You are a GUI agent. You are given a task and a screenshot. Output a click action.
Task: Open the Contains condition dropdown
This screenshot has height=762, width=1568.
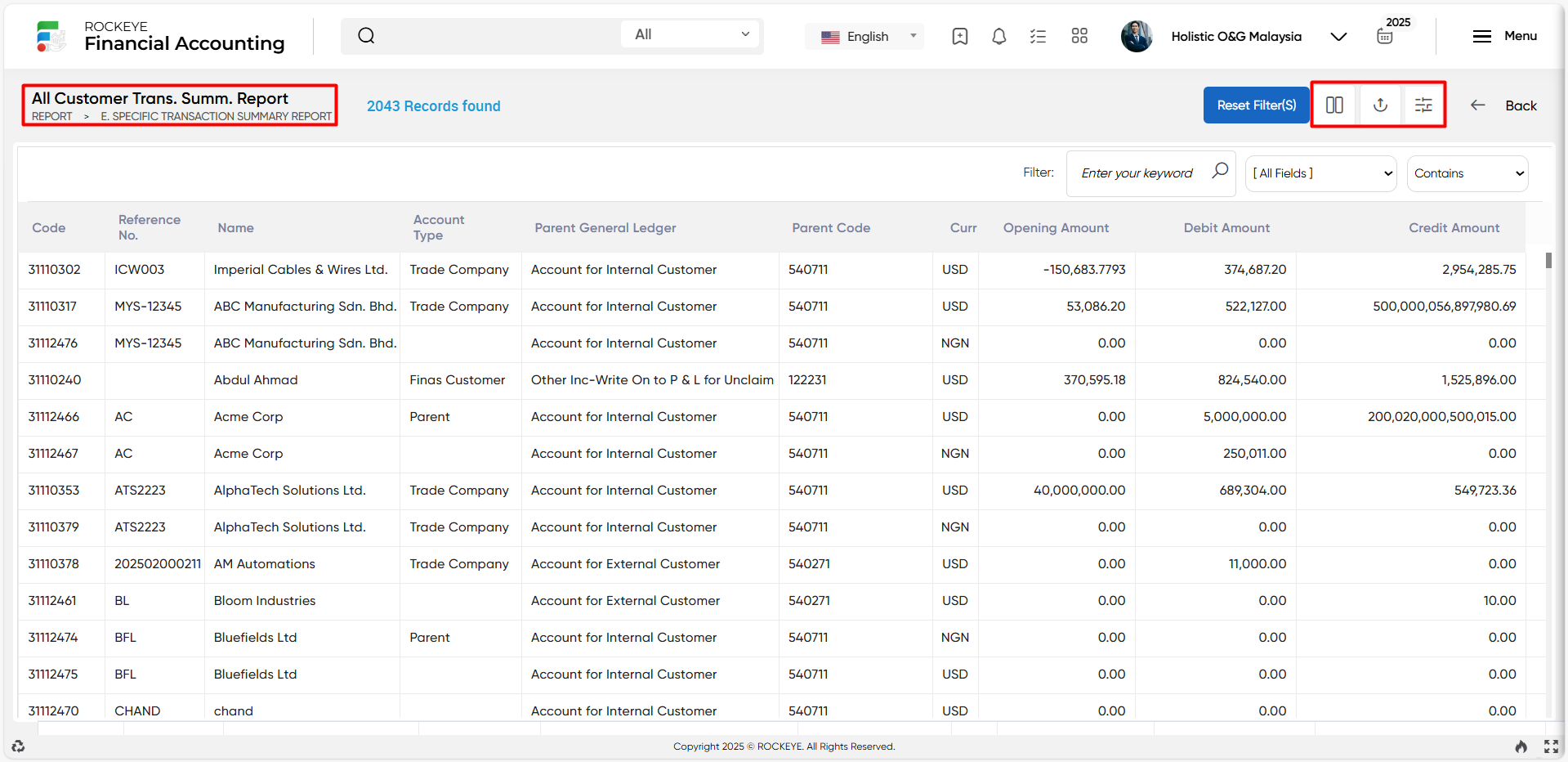coord(1467,173)
